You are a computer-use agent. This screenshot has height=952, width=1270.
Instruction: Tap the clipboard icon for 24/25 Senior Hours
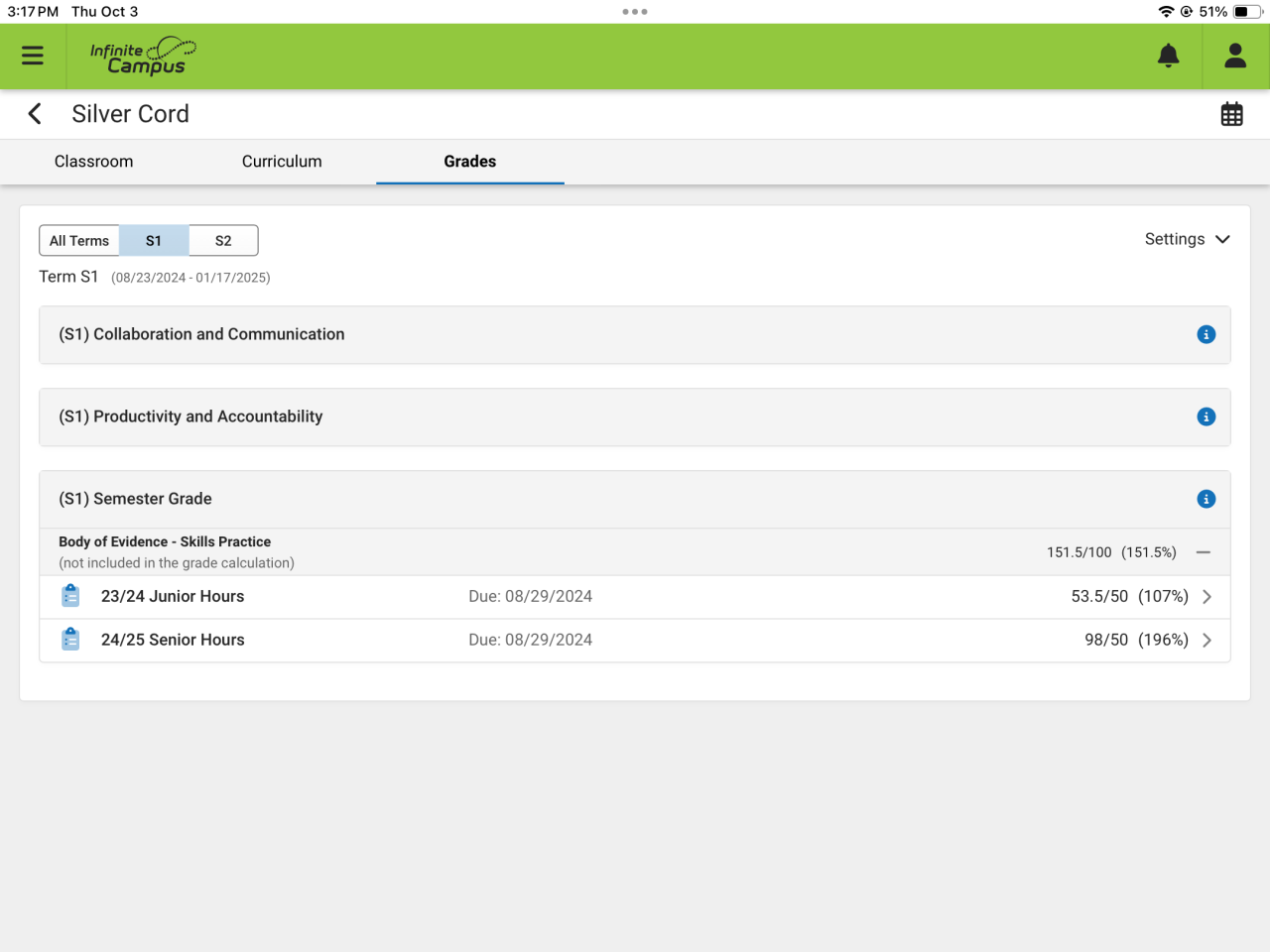[70, 640]
